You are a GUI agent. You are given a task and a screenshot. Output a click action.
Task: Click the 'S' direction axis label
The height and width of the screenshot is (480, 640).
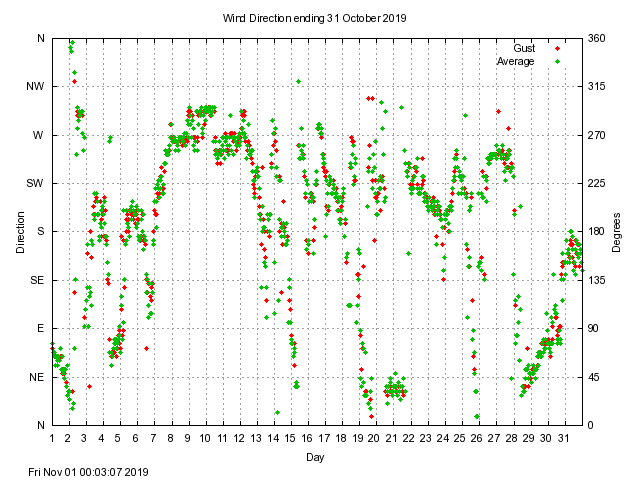[40, 231]
